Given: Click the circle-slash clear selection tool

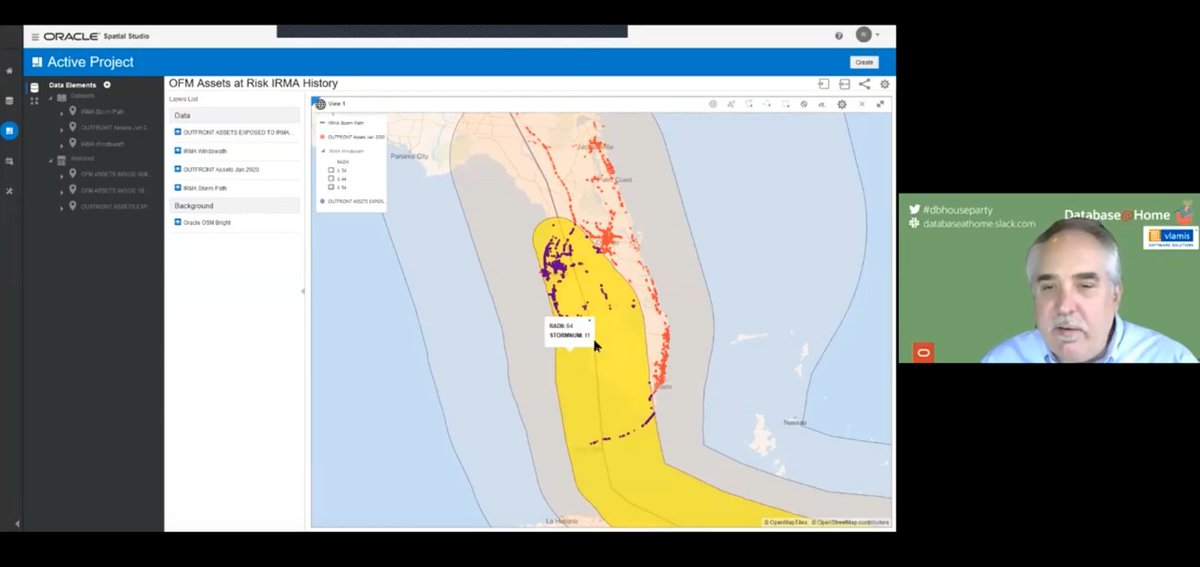Looking at the screenshot, I should 804,104.
